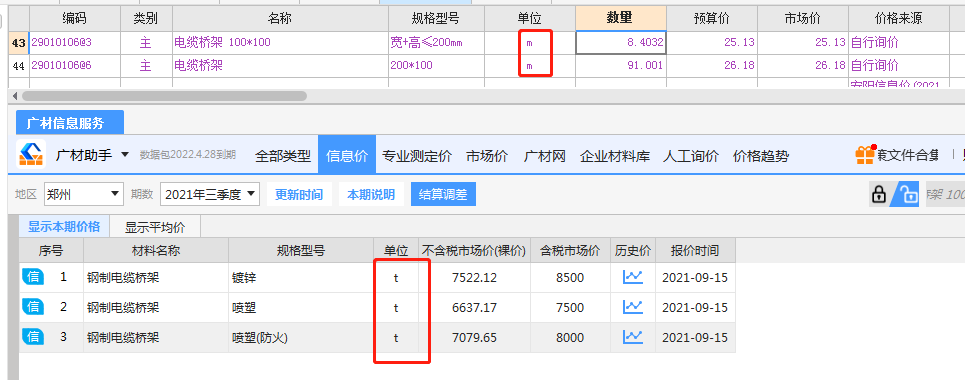This screenshot has height=380, width=965.
Task: Click market price cell 26.18
Action: [802, 65]
